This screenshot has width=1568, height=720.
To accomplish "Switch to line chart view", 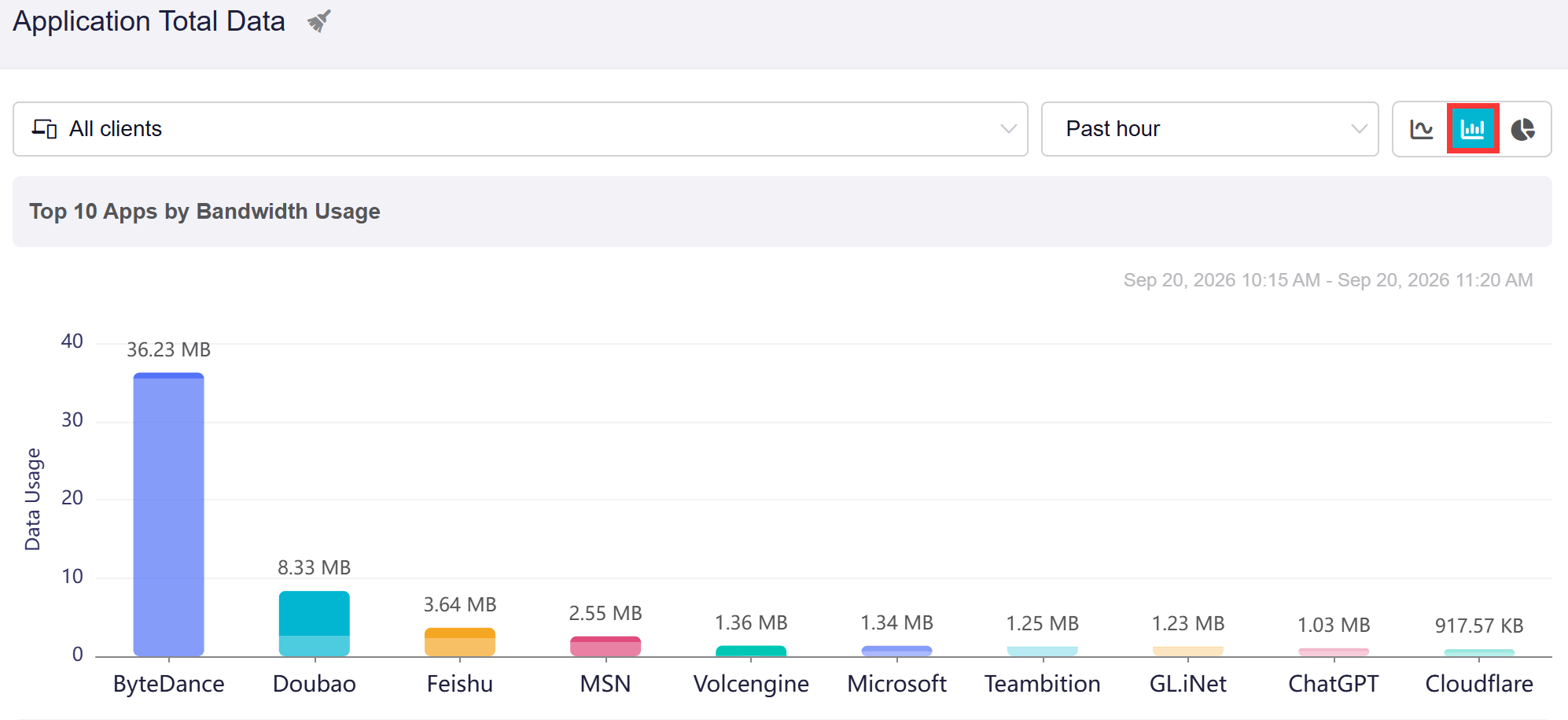I will [x=1422, y=129].
